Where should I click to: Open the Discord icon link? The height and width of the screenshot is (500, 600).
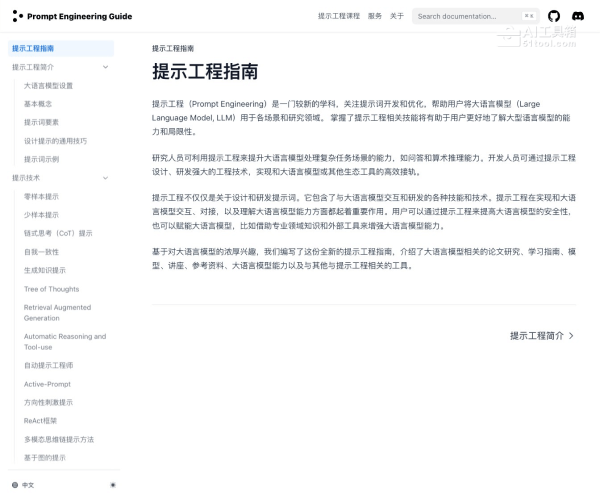point(578,16)
